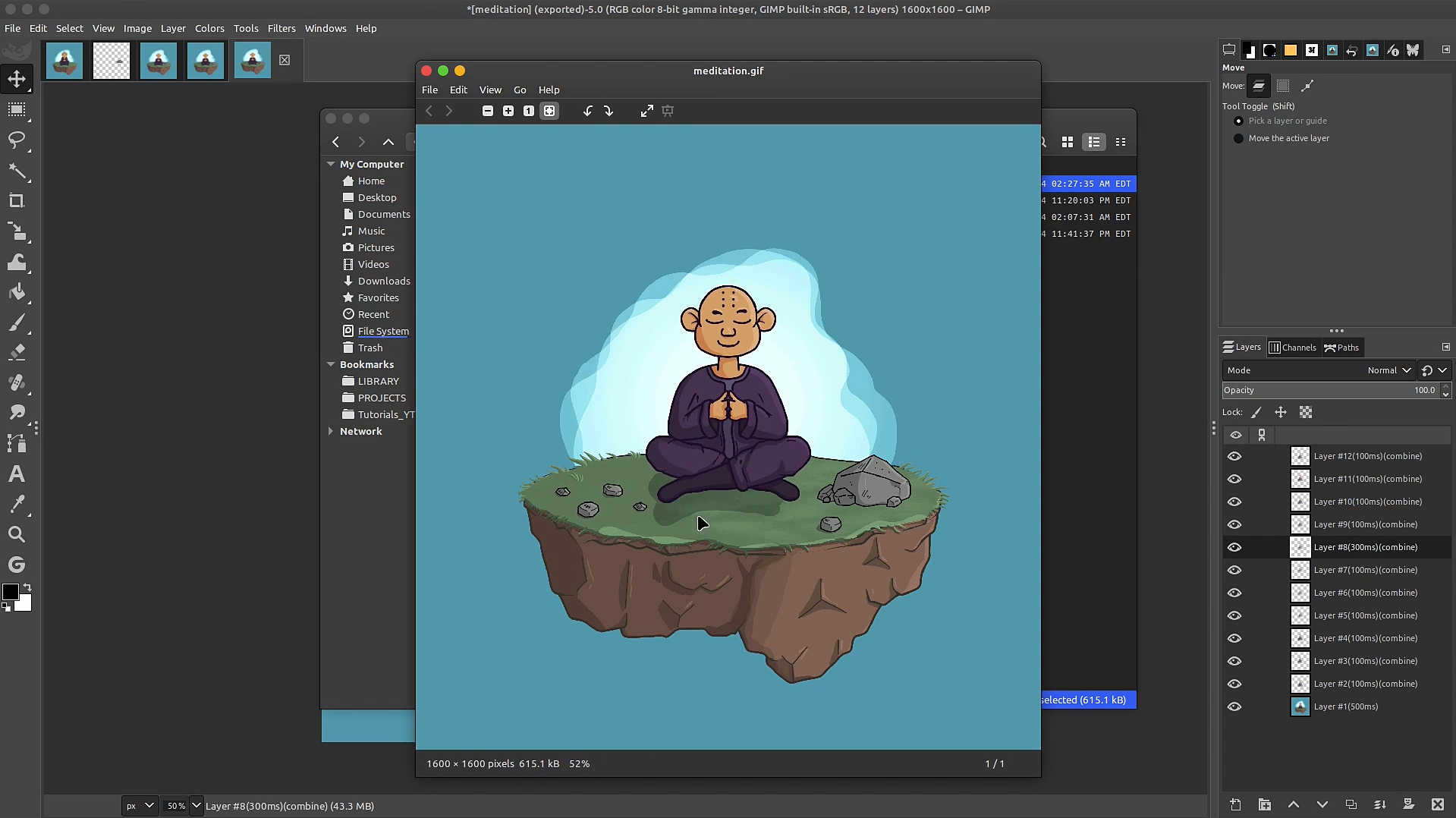
Task: Enable the Move the active layer option
Action: 1237,138
